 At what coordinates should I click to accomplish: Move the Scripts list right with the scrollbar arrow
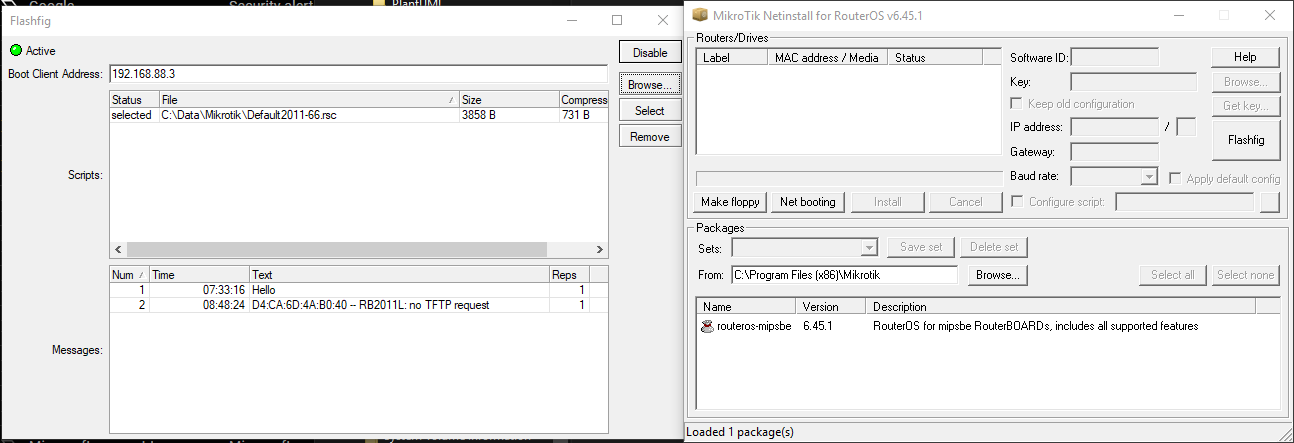tap(599, 249)
